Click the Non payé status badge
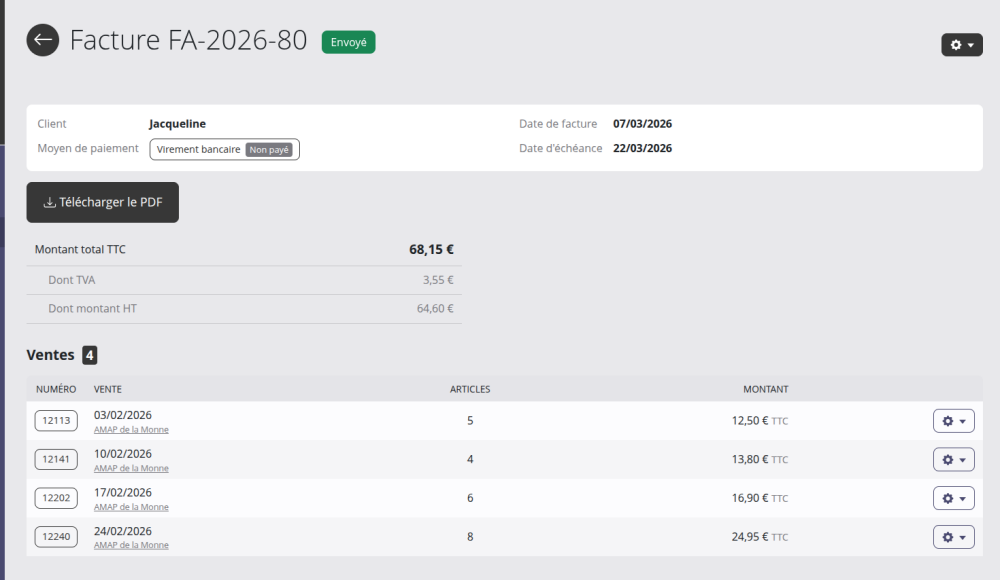The width and height of the screenshot is (1000, 580). (269, 149)
